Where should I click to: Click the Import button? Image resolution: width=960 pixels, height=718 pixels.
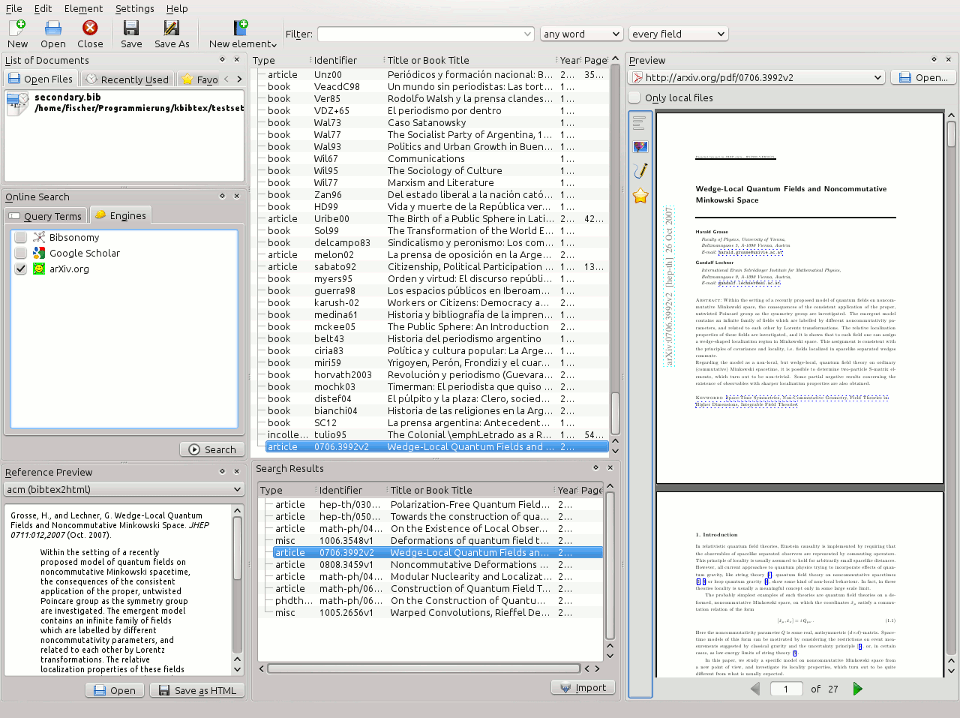tap(583, 687)
